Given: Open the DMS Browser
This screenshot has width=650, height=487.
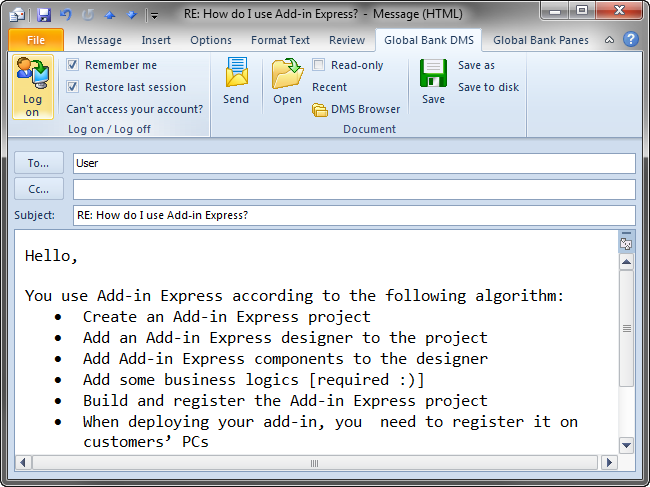Looking at the screenshot, I should coord(356,109).
